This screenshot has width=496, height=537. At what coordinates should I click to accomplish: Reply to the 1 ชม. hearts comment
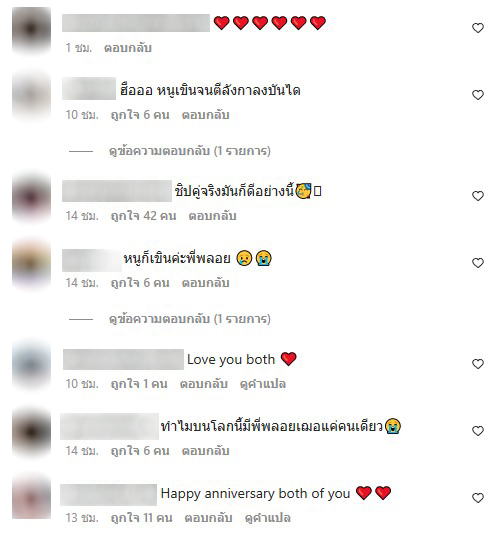pyautogui.click(x=128, y=48)
